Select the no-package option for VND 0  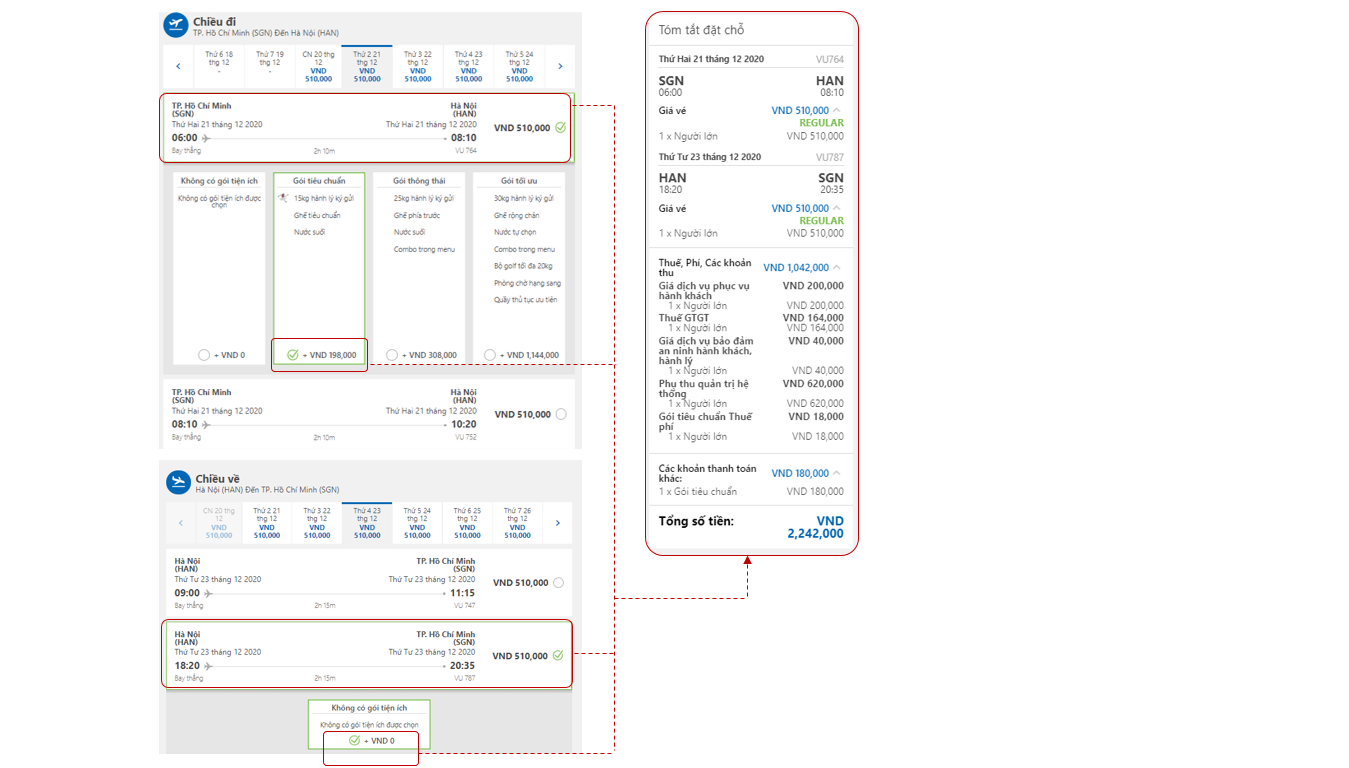tap(204, 355)
